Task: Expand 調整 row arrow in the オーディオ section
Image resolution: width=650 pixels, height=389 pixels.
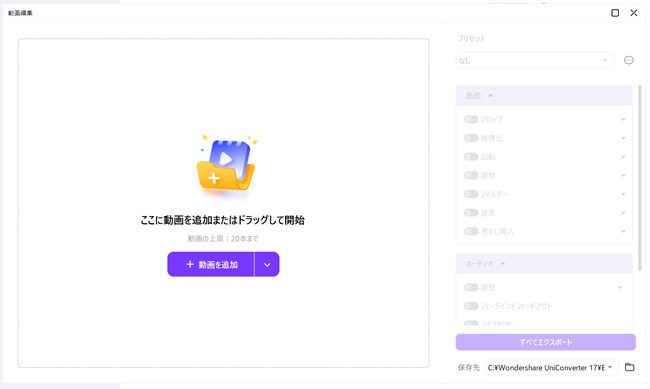Action: click(x=620, y=287)
